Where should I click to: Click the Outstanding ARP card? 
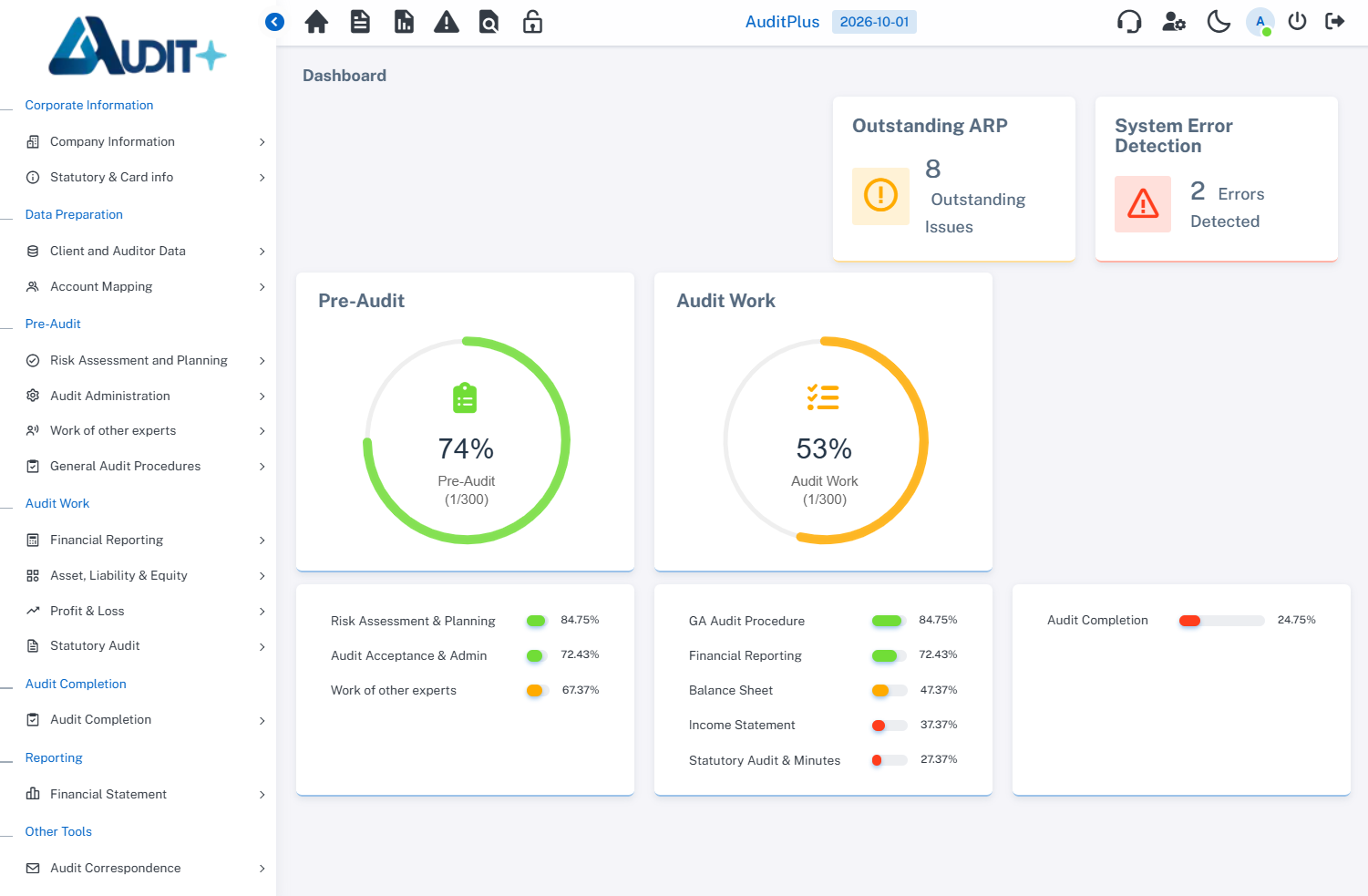tap(953, 179)
